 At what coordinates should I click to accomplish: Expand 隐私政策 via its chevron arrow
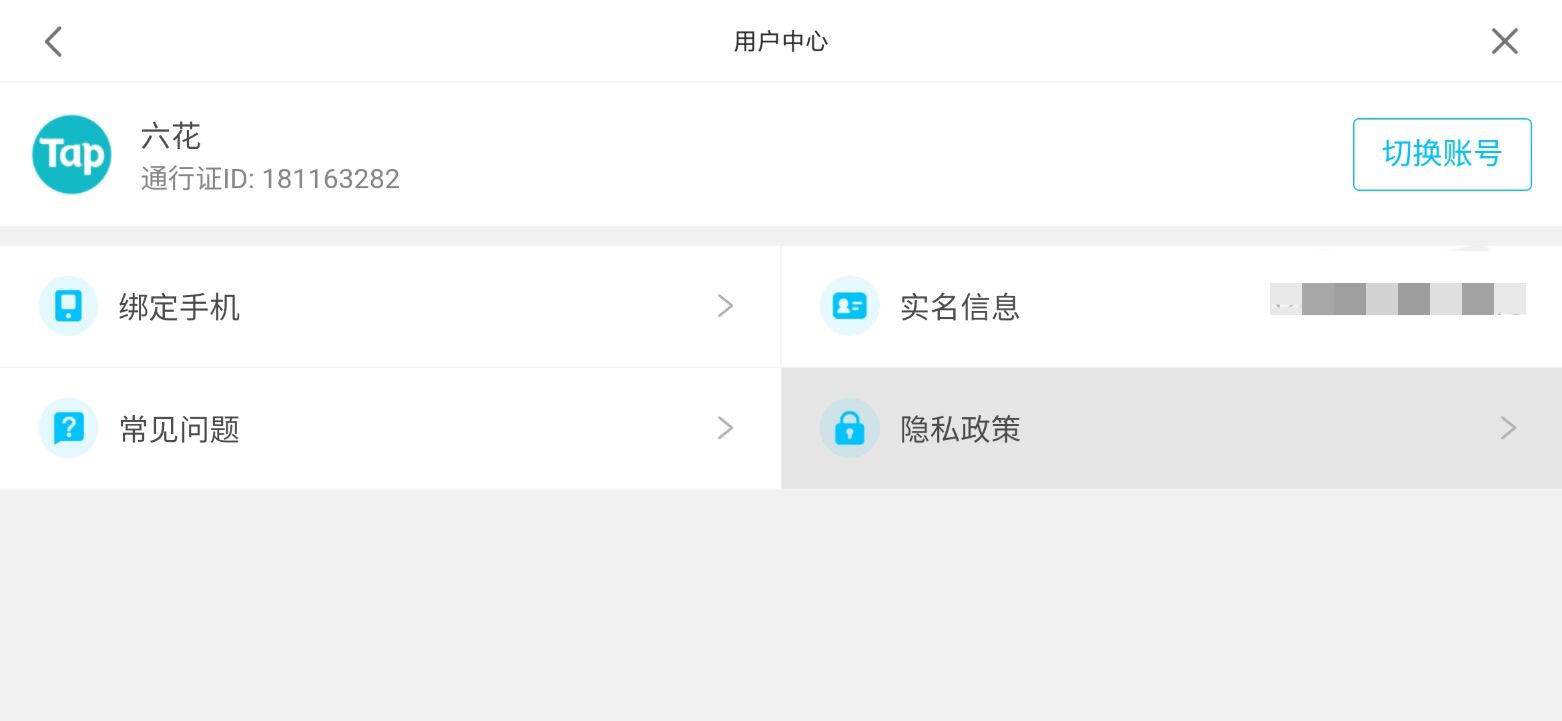click(x=1509, y=428)
